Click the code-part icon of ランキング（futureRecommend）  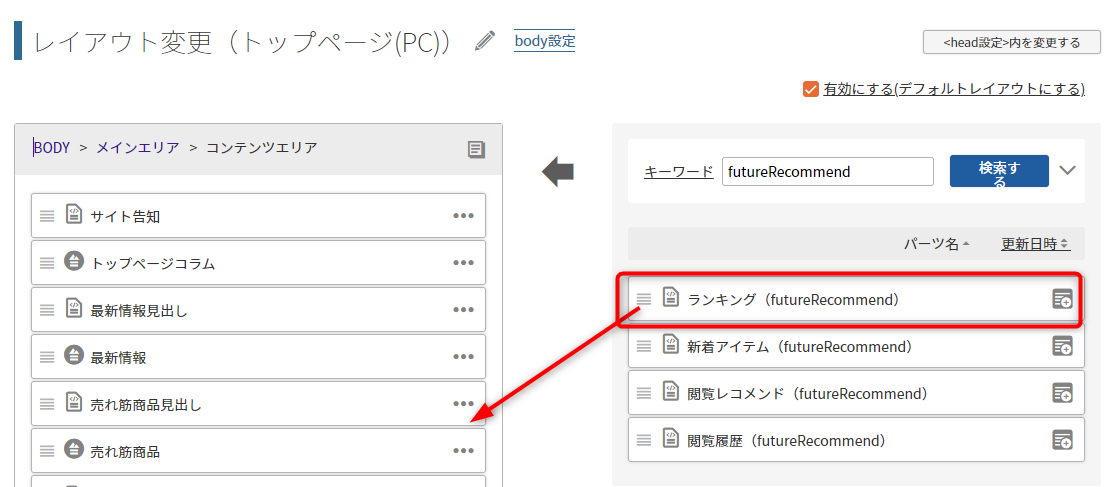click(x=671, y=296)
